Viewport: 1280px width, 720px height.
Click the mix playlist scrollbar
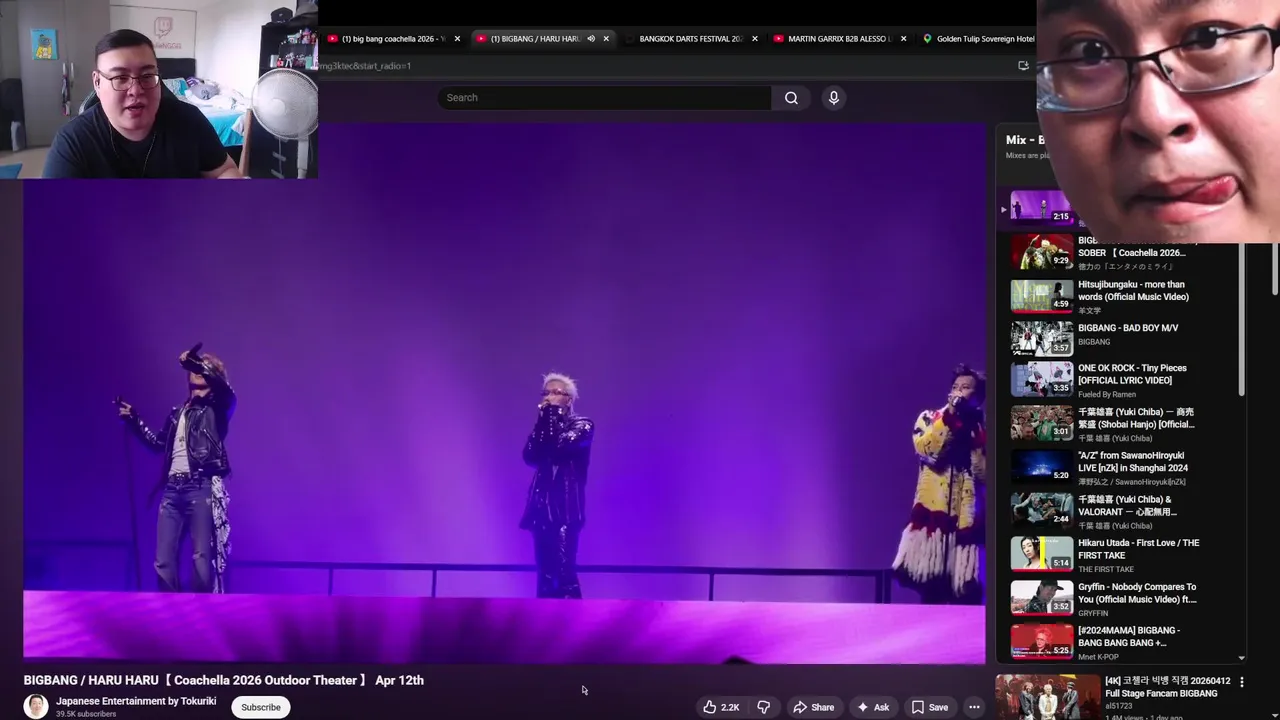point(1242,318)
